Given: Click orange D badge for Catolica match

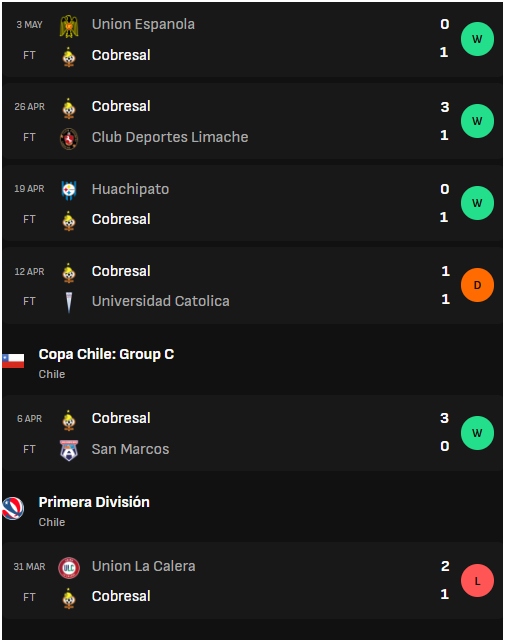Looking at the screenshot, I should (477, 285).
